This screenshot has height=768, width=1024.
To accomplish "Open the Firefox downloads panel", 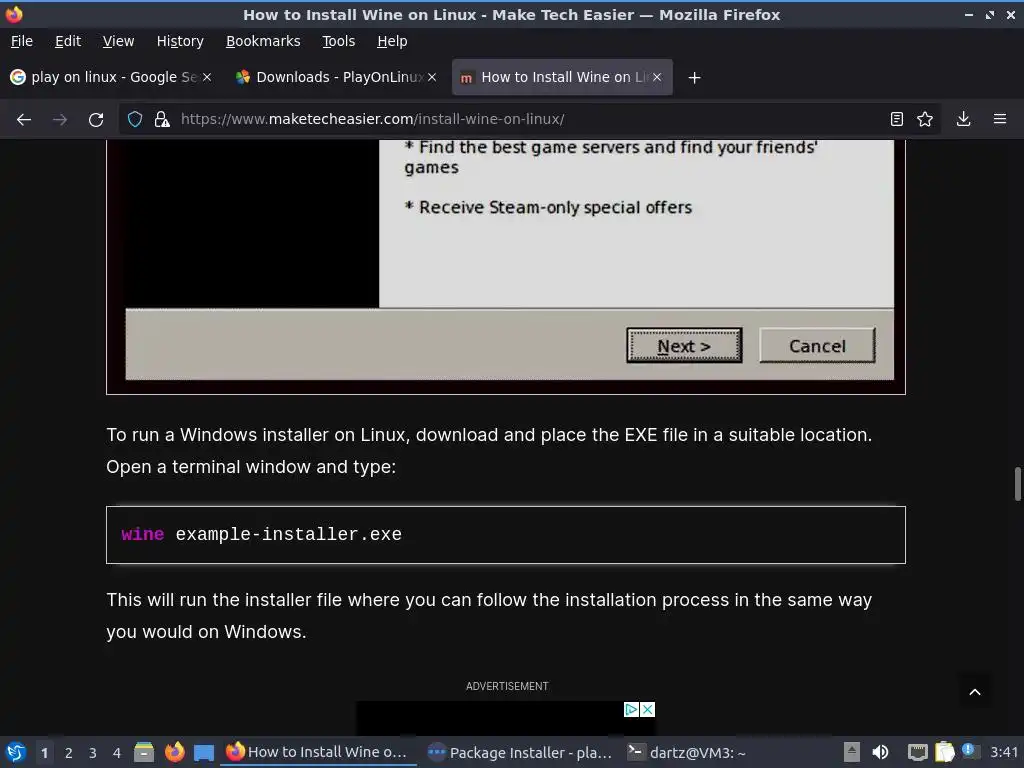I will coord(963,119).
